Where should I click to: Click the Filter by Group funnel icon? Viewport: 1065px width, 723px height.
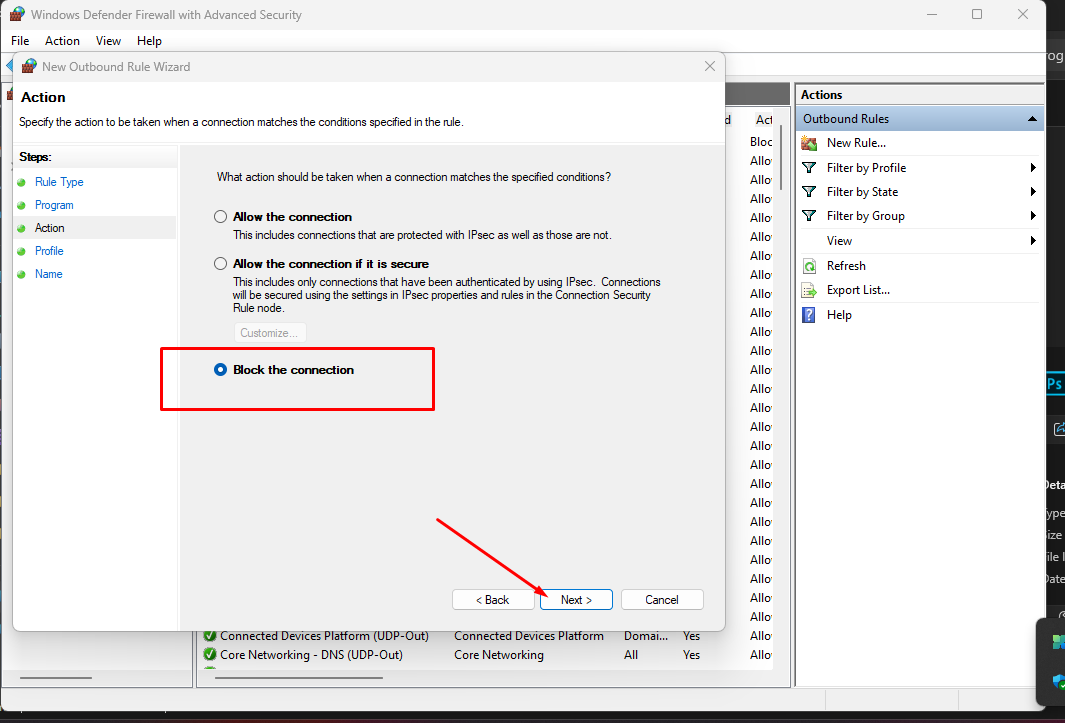point(809,216)
